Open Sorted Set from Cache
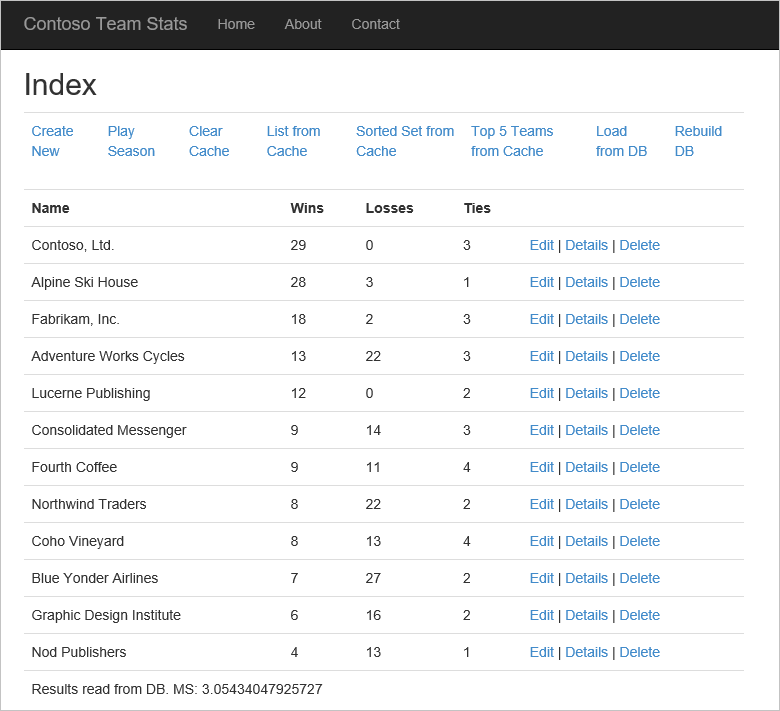The image size is (780, 711). pyautogui.click(x=405, y=141)
